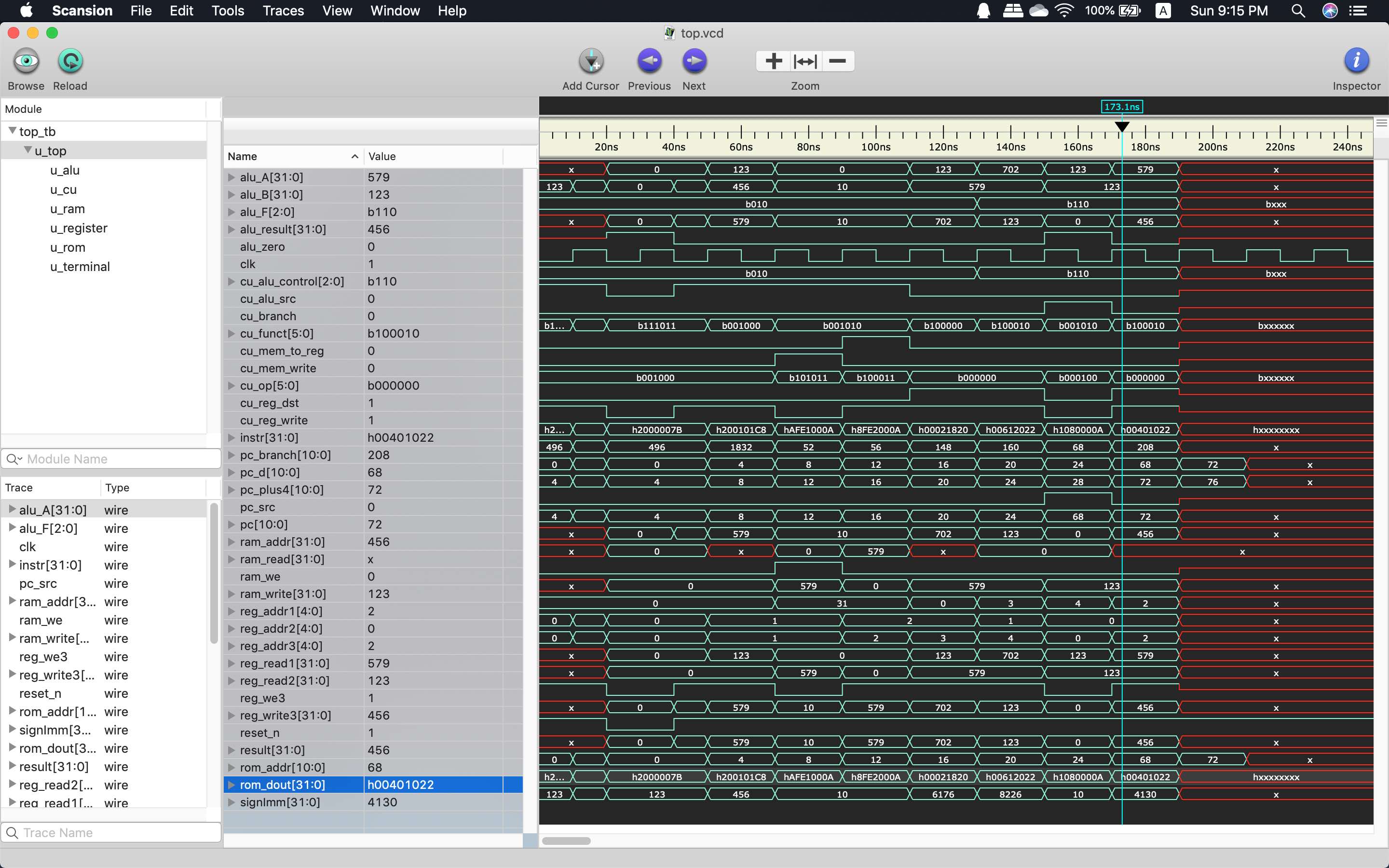This screenshot has height=868, width=1389.
Task: Expand alu_A[31:0] in the Name list
Action: tap(231, 177)
